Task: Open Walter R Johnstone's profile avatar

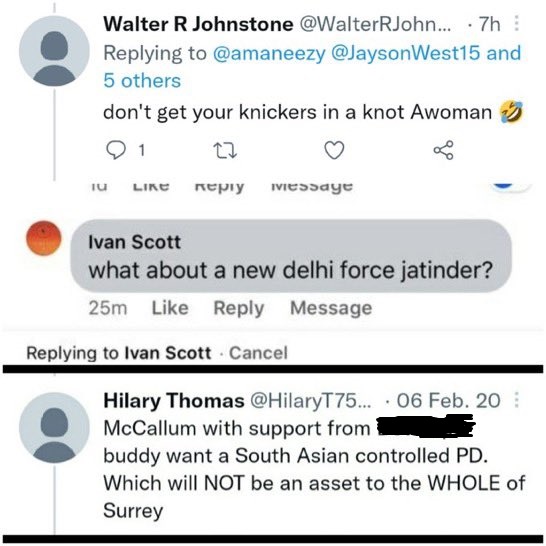Action: tap(54, 51)
